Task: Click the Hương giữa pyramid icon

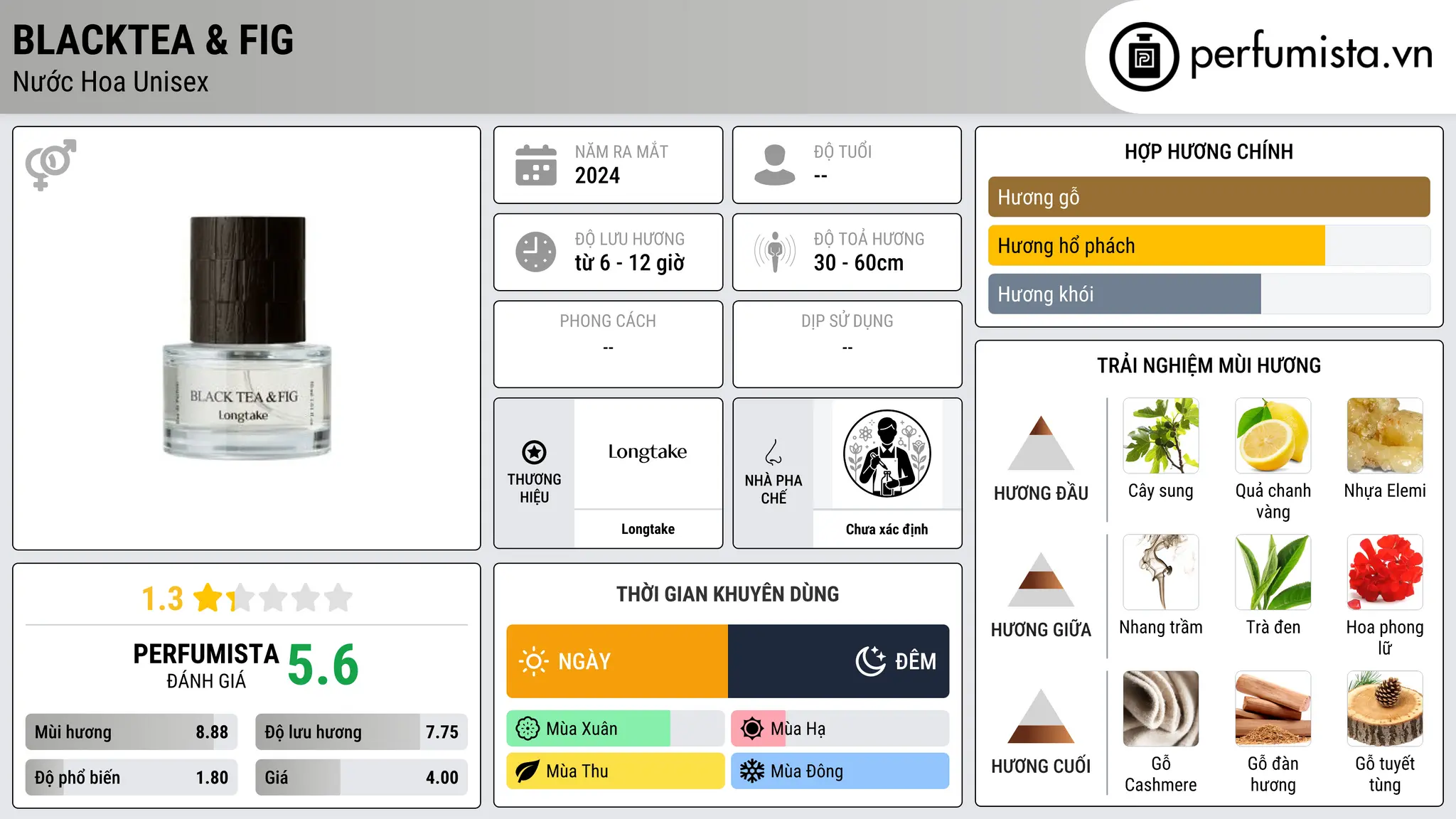Action: point(1041,579)
